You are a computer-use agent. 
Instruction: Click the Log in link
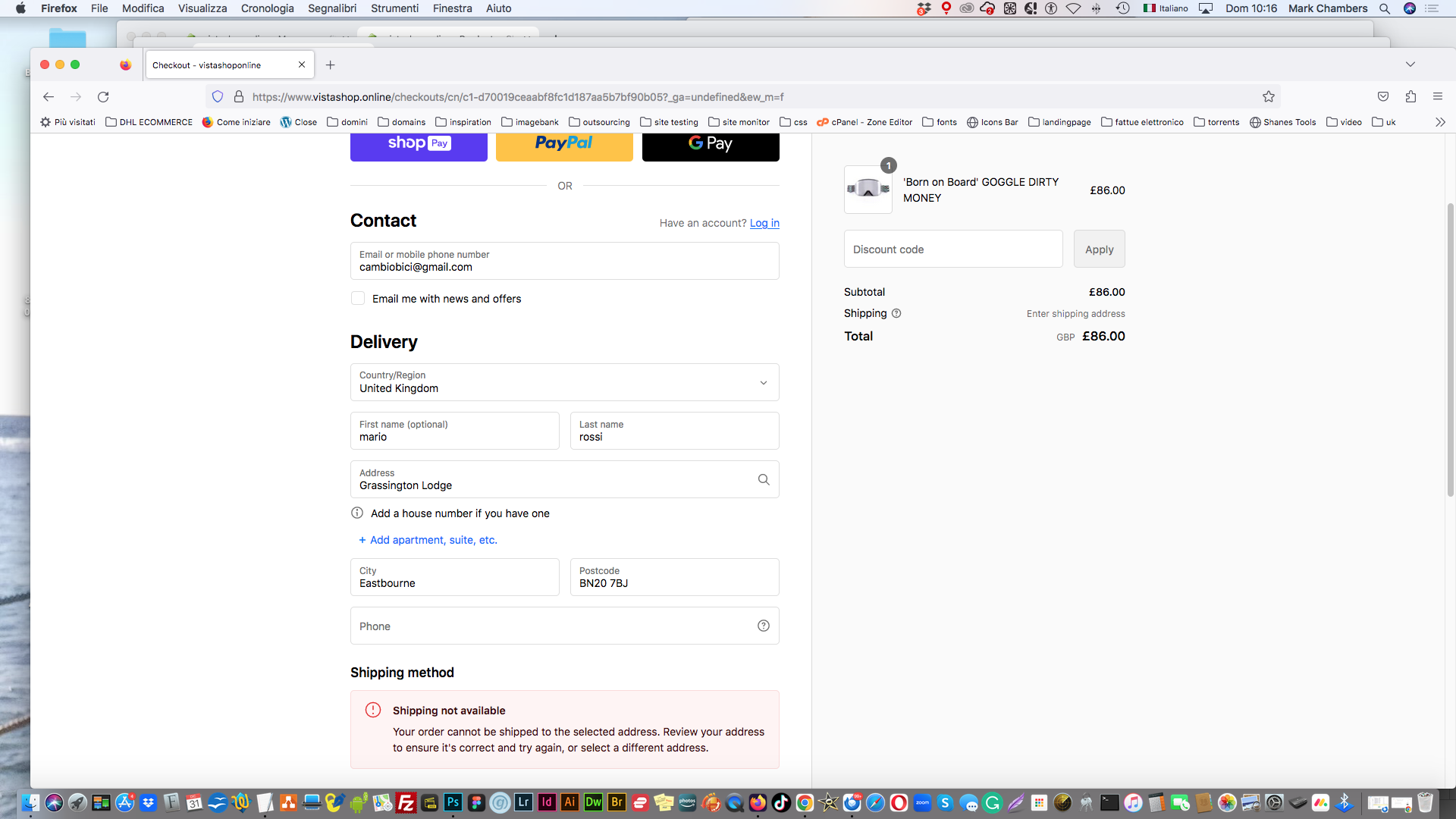764,223
